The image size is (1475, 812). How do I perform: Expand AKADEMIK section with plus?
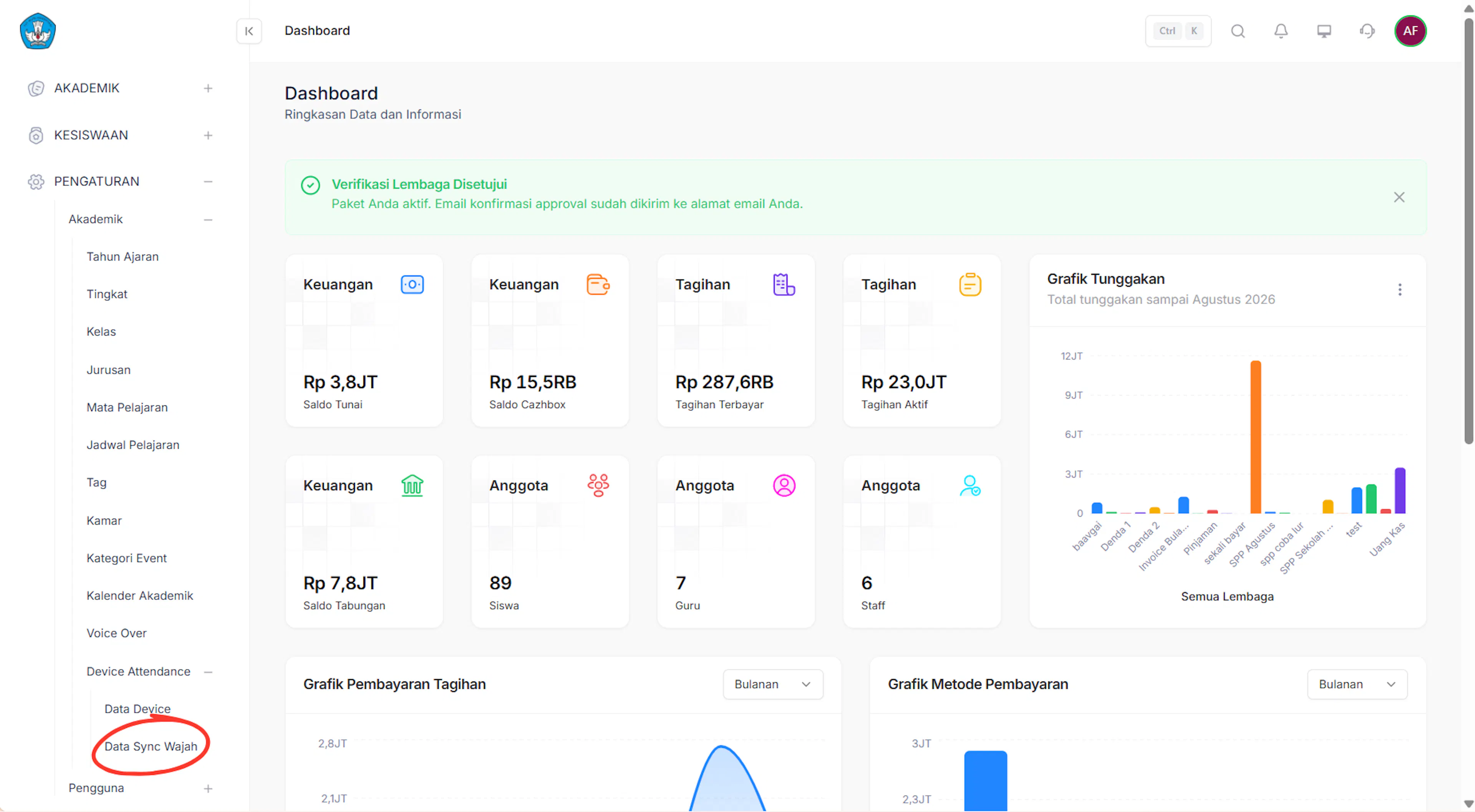tap(208, 88)
